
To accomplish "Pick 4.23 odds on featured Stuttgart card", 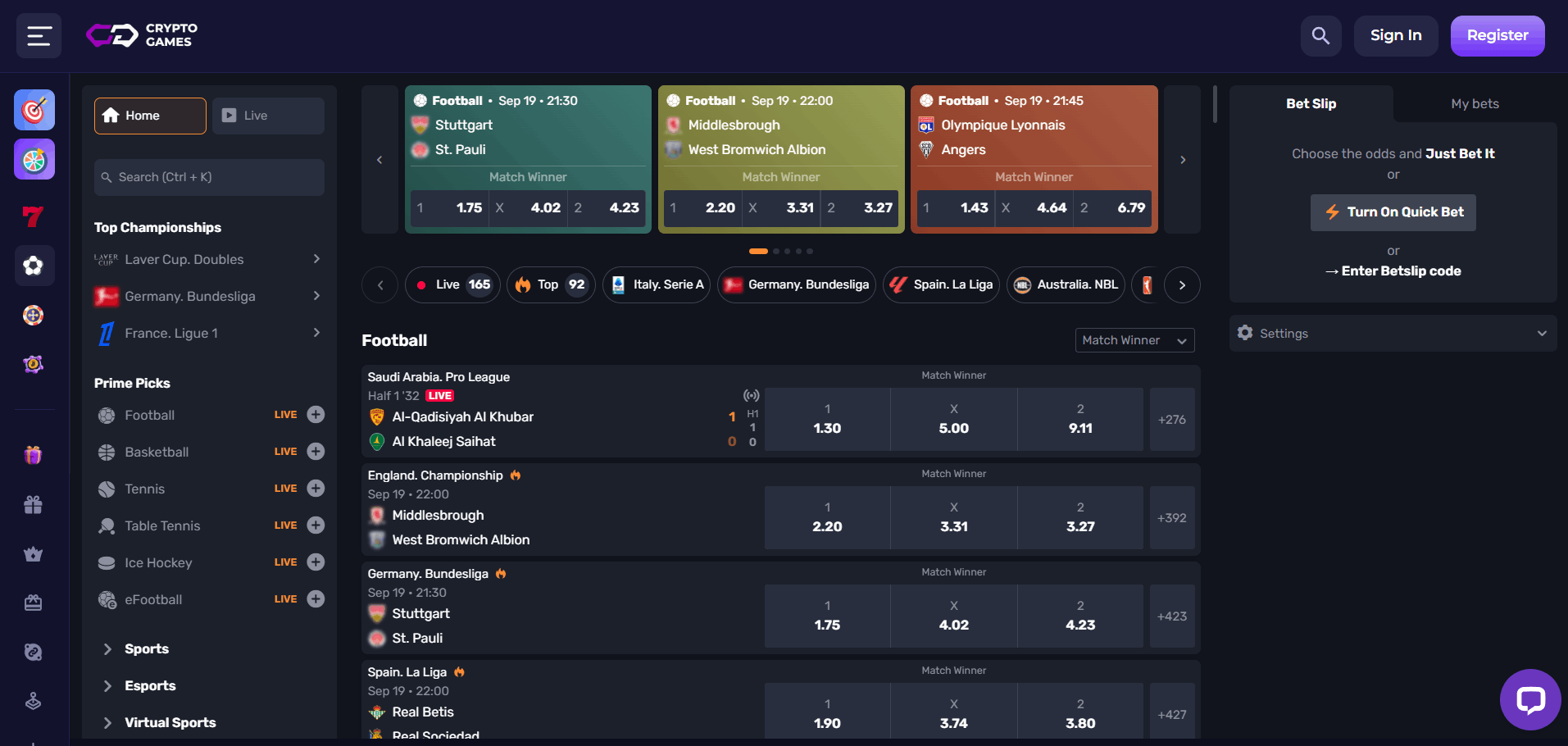I will coord(607,208).
